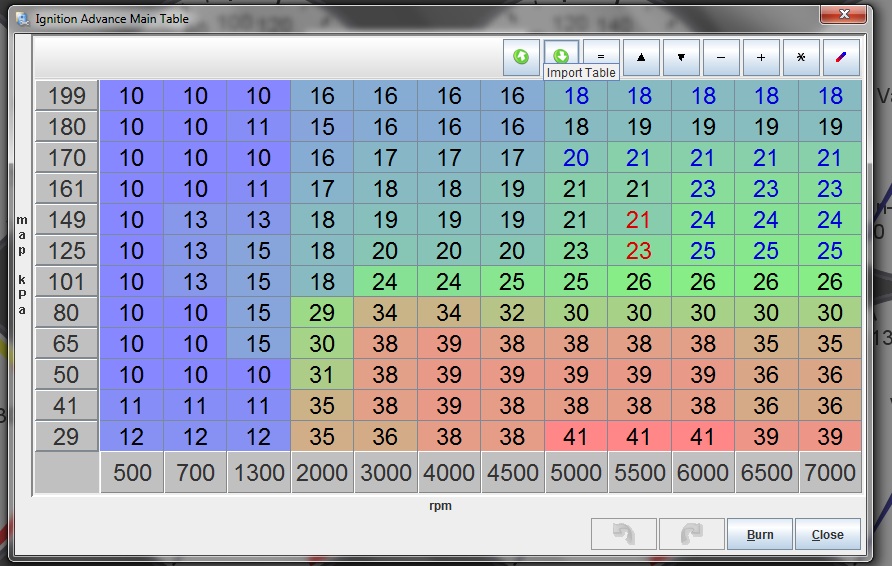The width and height of the screenshot is (892, 566).
Task: Click the 39 cell at 29 kPa, 7000 rpm
Action: [830, 436]
